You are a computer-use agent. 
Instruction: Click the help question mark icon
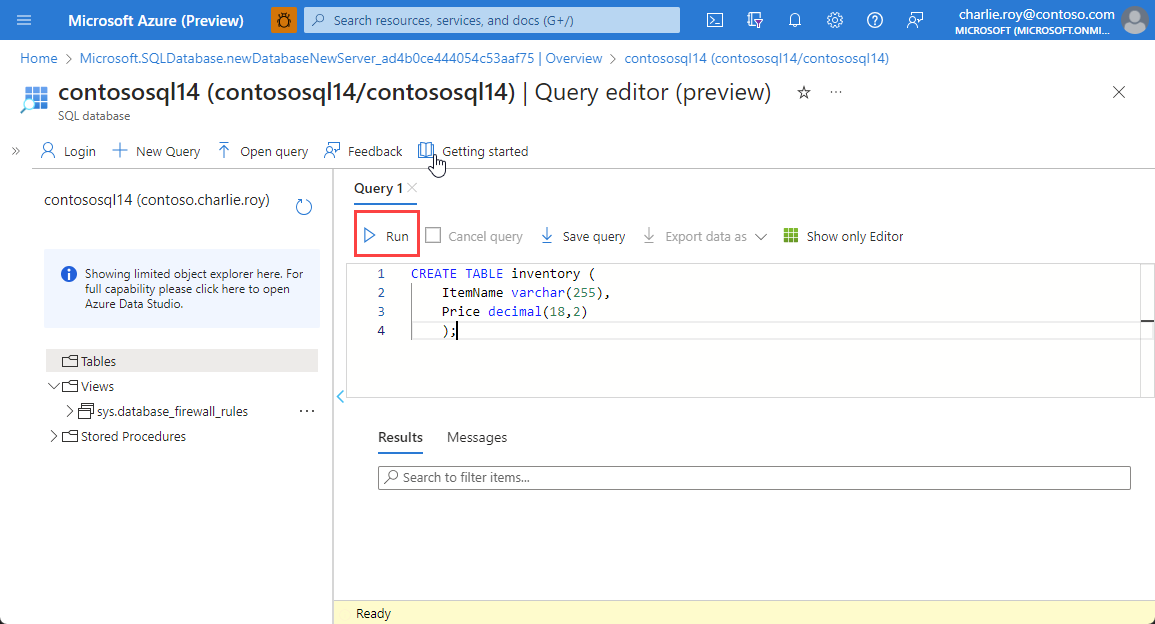coord(875,20)
